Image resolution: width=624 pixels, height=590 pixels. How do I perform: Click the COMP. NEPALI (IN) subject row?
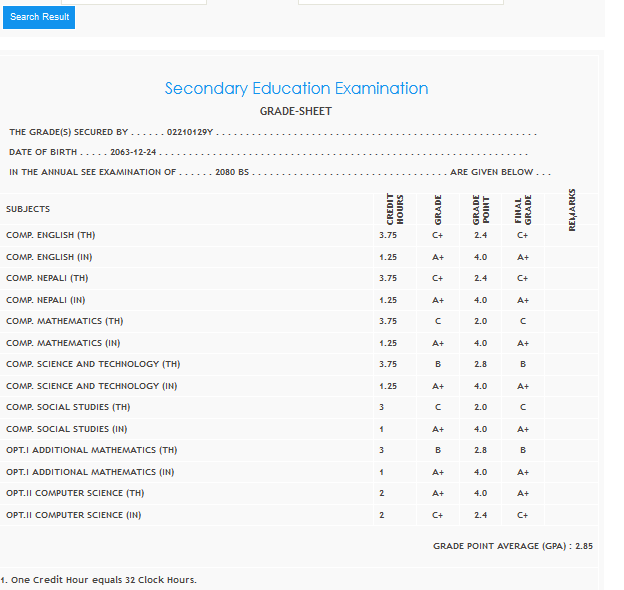tap(46, 300)
